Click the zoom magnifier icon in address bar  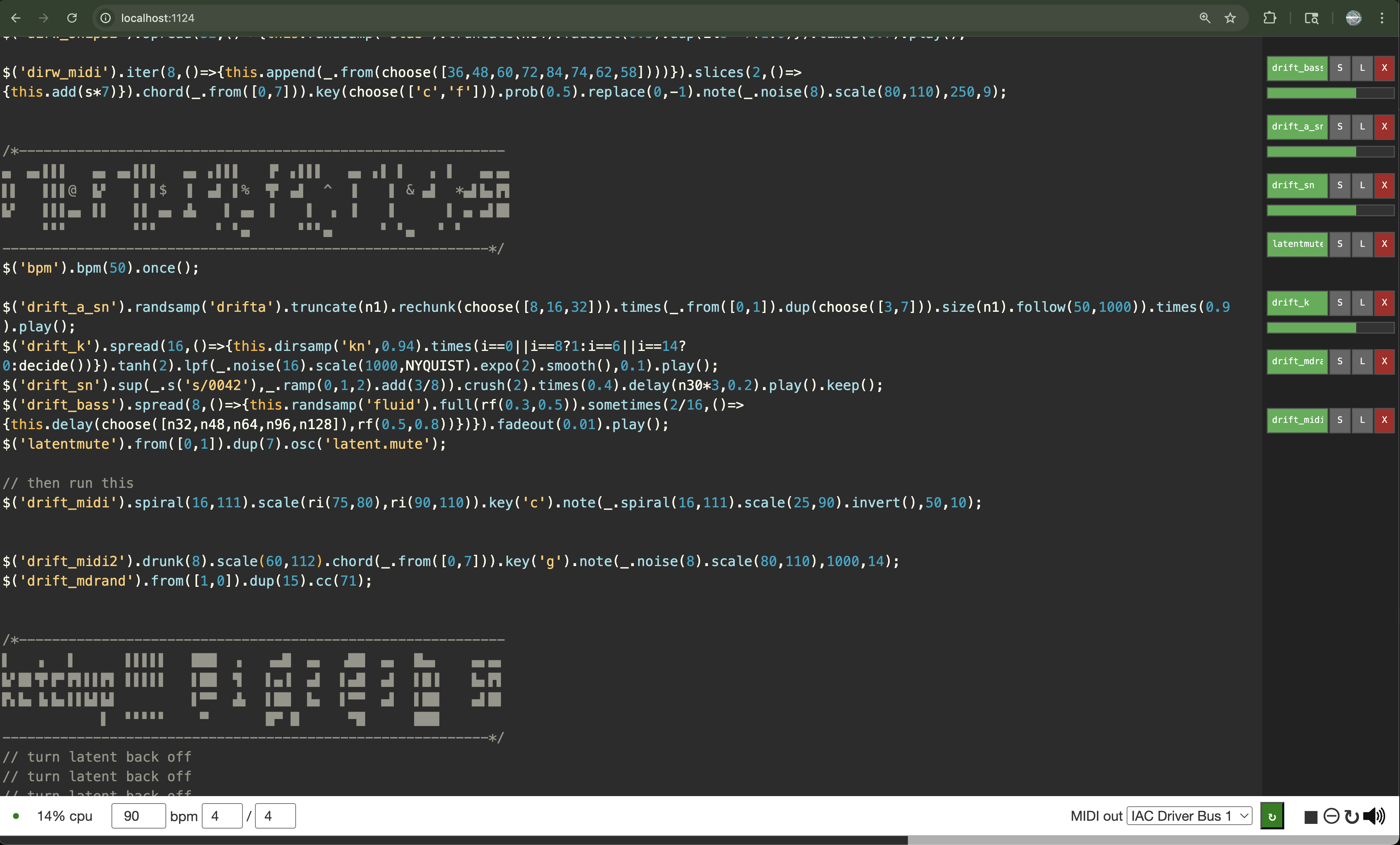(x=1204, y=18)
